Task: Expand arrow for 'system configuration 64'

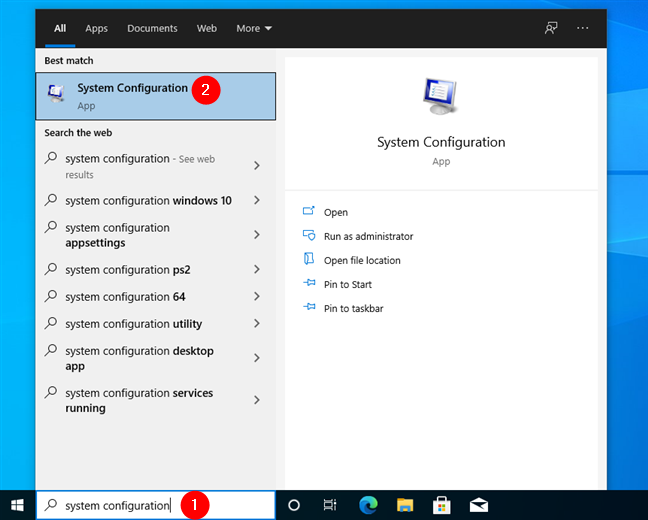Action: pos(257,296)
